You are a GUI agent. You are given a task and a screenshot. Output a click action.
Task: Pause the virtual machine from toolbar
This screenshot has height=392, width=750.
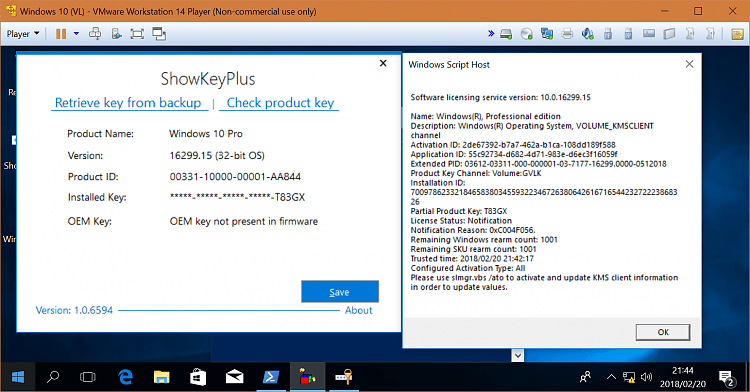pos(61,34)
